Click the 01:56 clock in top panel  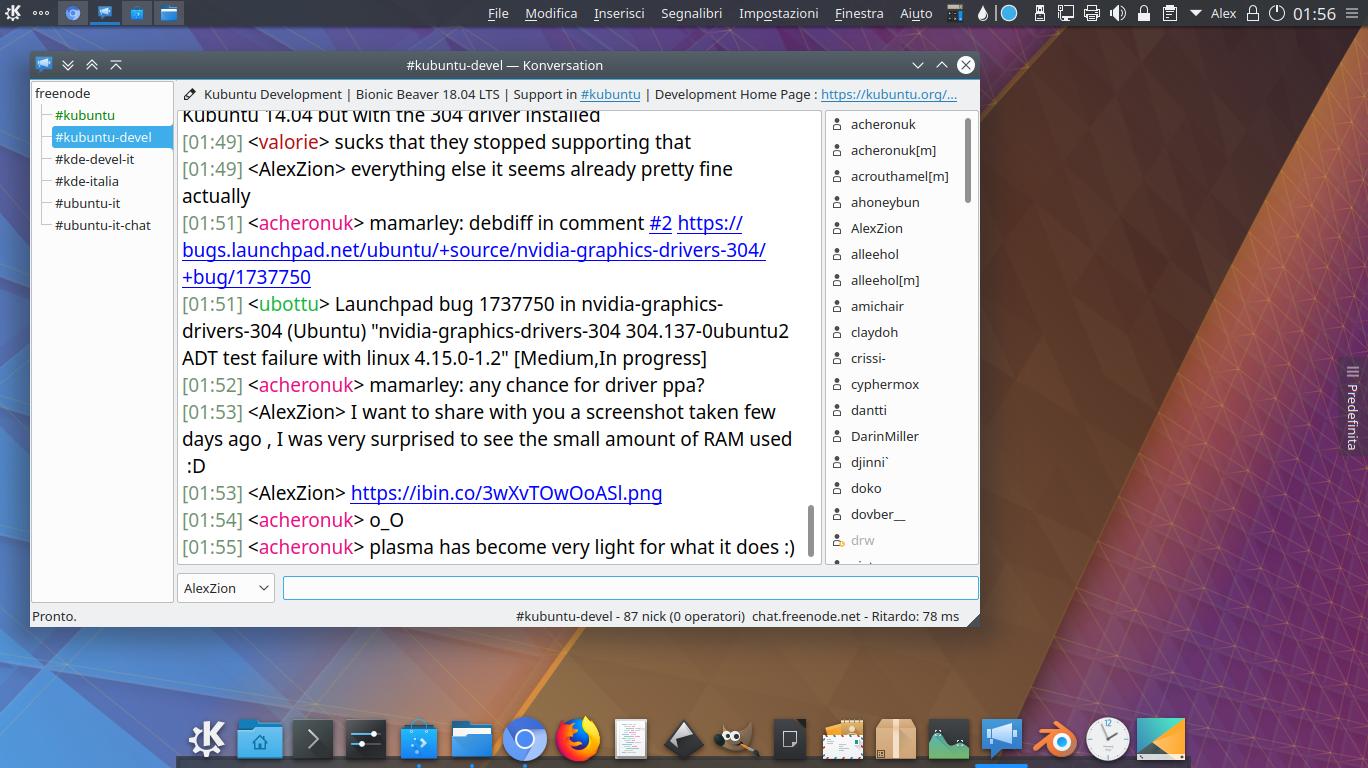(x=1314, y=13)
